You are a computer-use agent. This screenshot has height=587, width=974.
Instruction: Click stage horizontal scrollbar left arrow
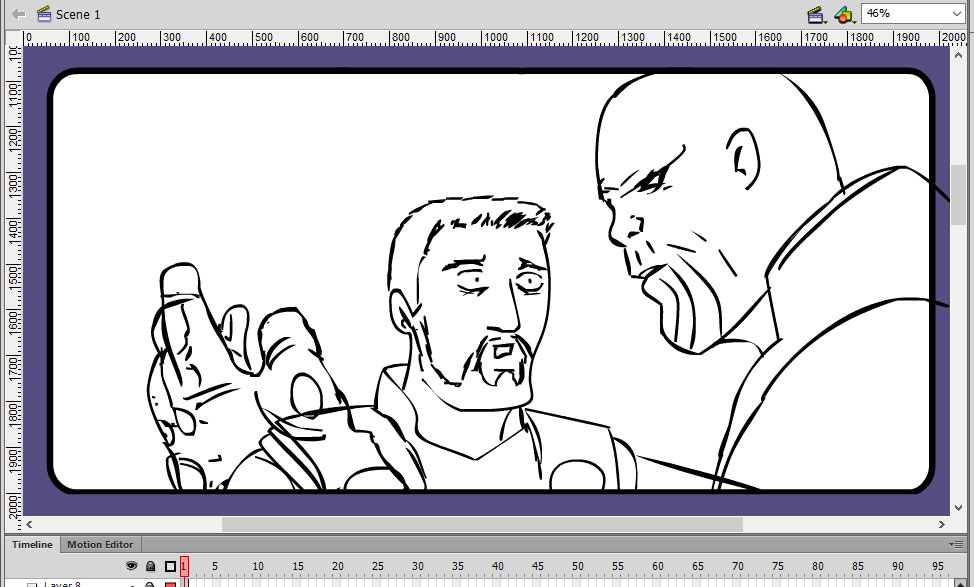[x=29, y=524]
